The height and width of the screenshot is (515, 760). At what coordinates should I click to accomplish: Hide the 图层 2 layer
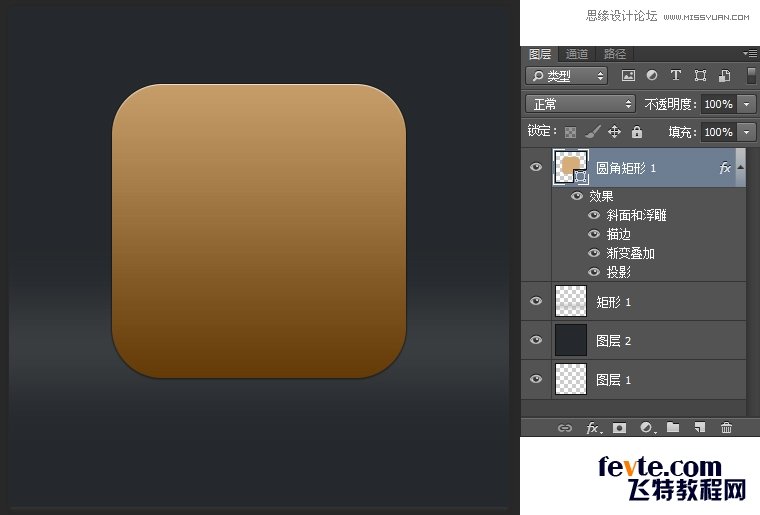coord(536,340)
